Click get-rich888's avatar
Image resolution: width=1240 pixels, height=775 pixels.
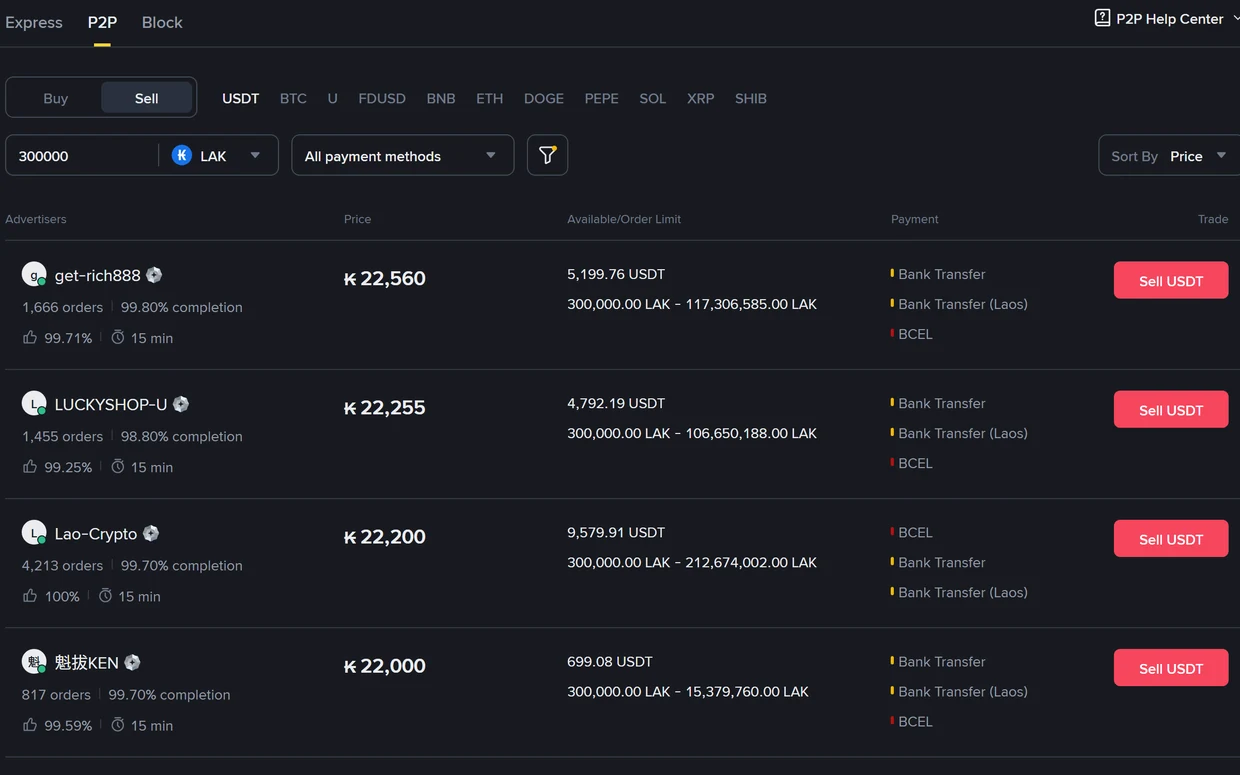coord(34,275)
